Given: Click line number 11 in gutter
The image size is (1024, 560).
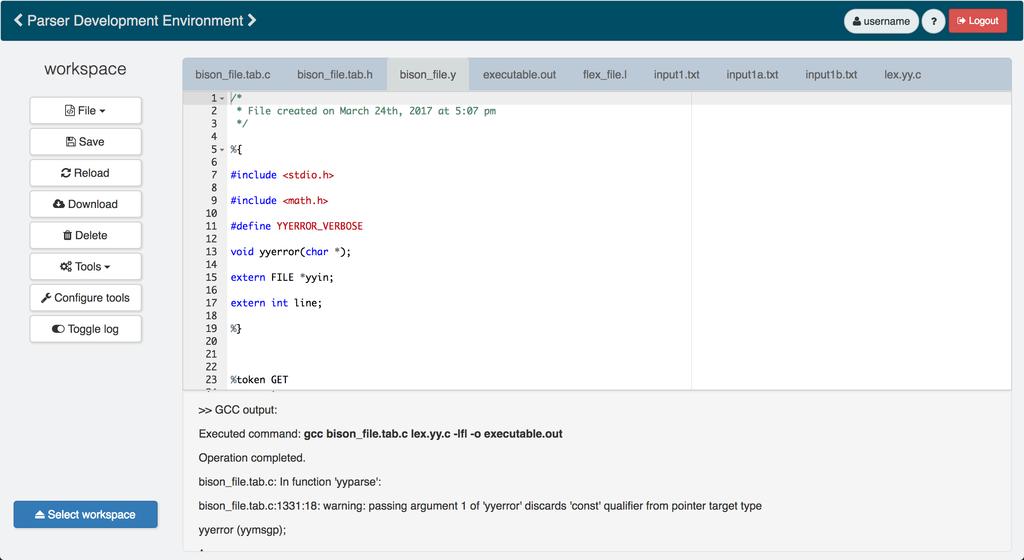Looking at the screenshot, I should 211,226.
